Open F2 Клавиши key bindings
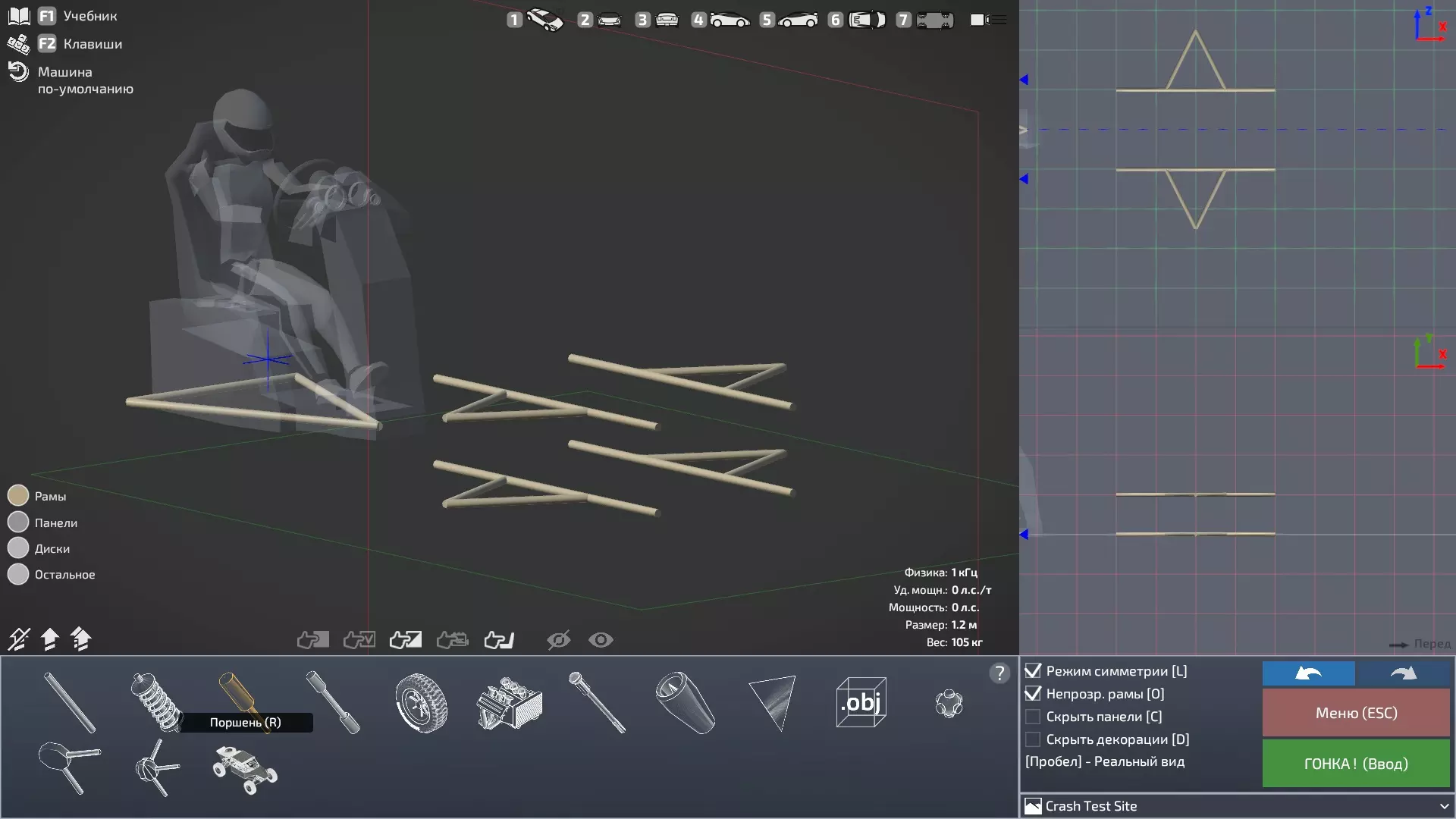Screen dimensions: 1456x819 coord(79,44)
